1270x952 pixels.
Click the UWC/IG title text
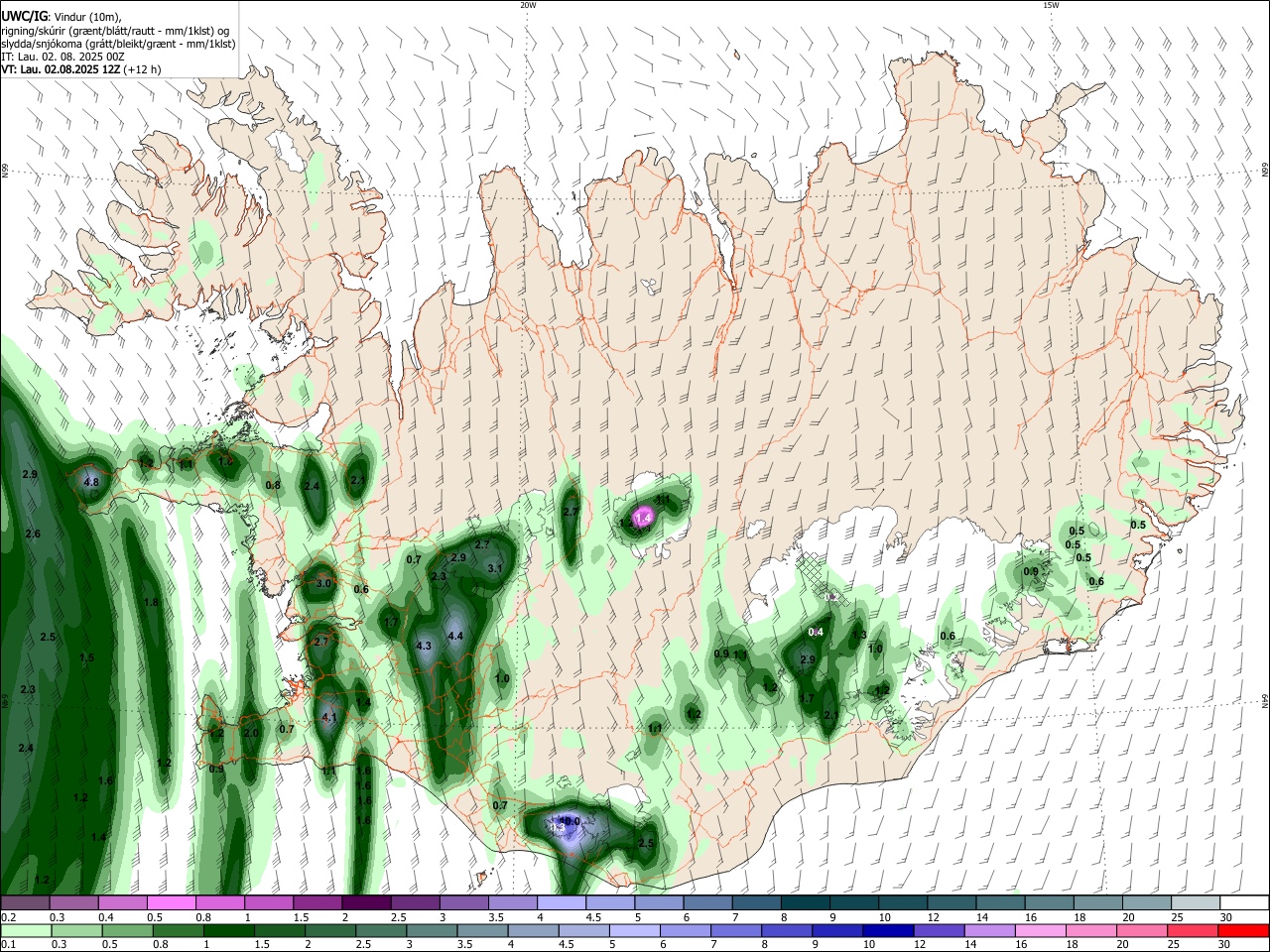(x=23, y=17)
